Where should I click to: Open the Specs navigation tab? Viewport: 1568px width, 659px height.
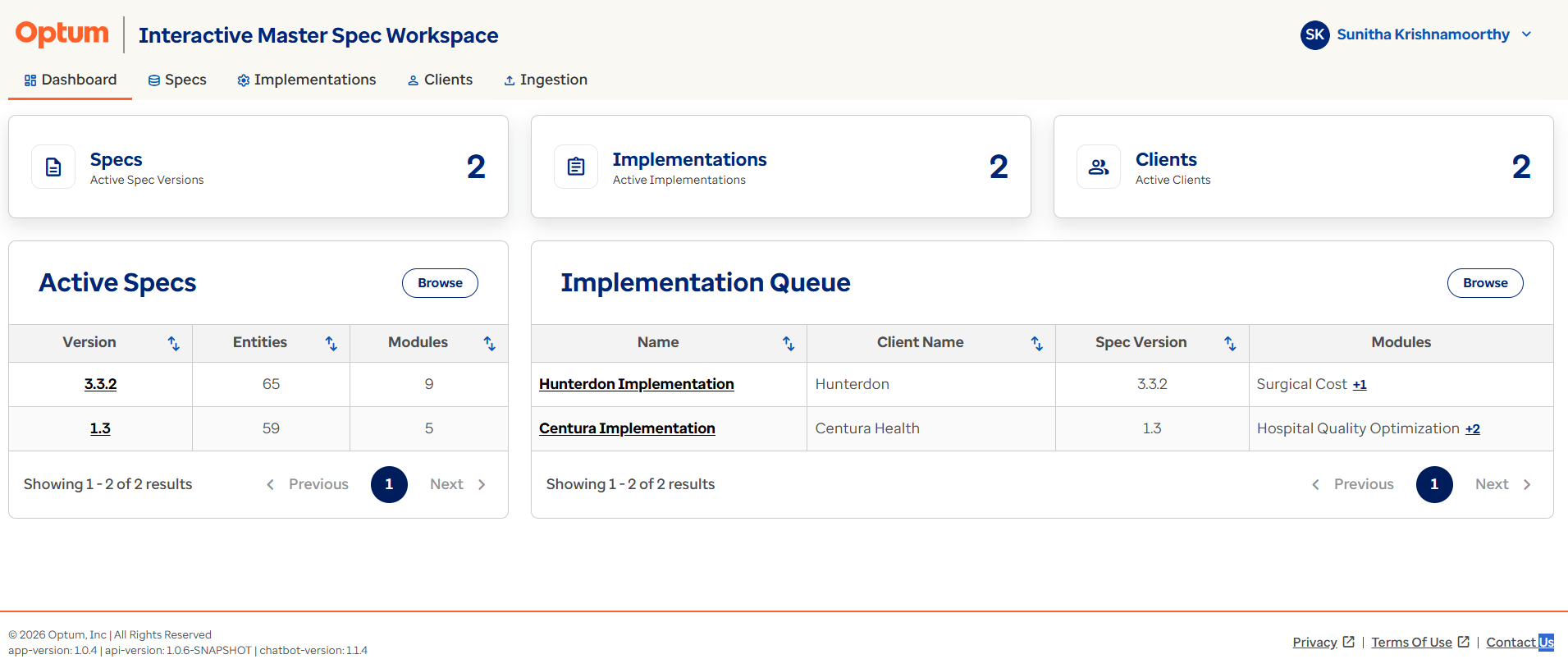(x=177, y=80)
